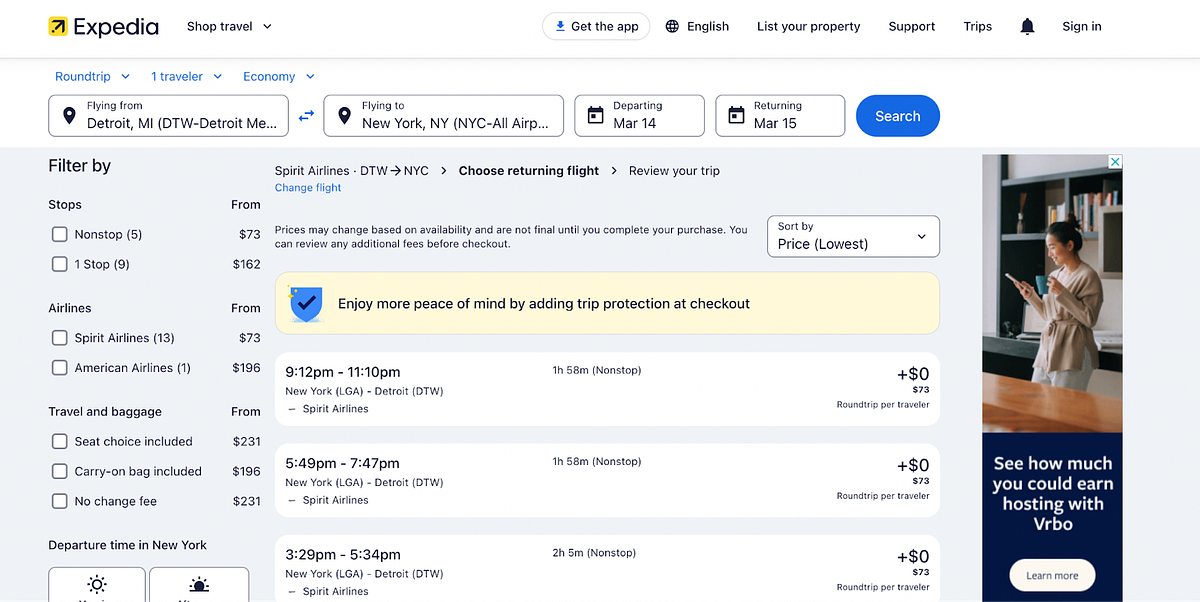Click the Filter by heading
Viewport: 1200px width, 602px height.
point(80,166)
